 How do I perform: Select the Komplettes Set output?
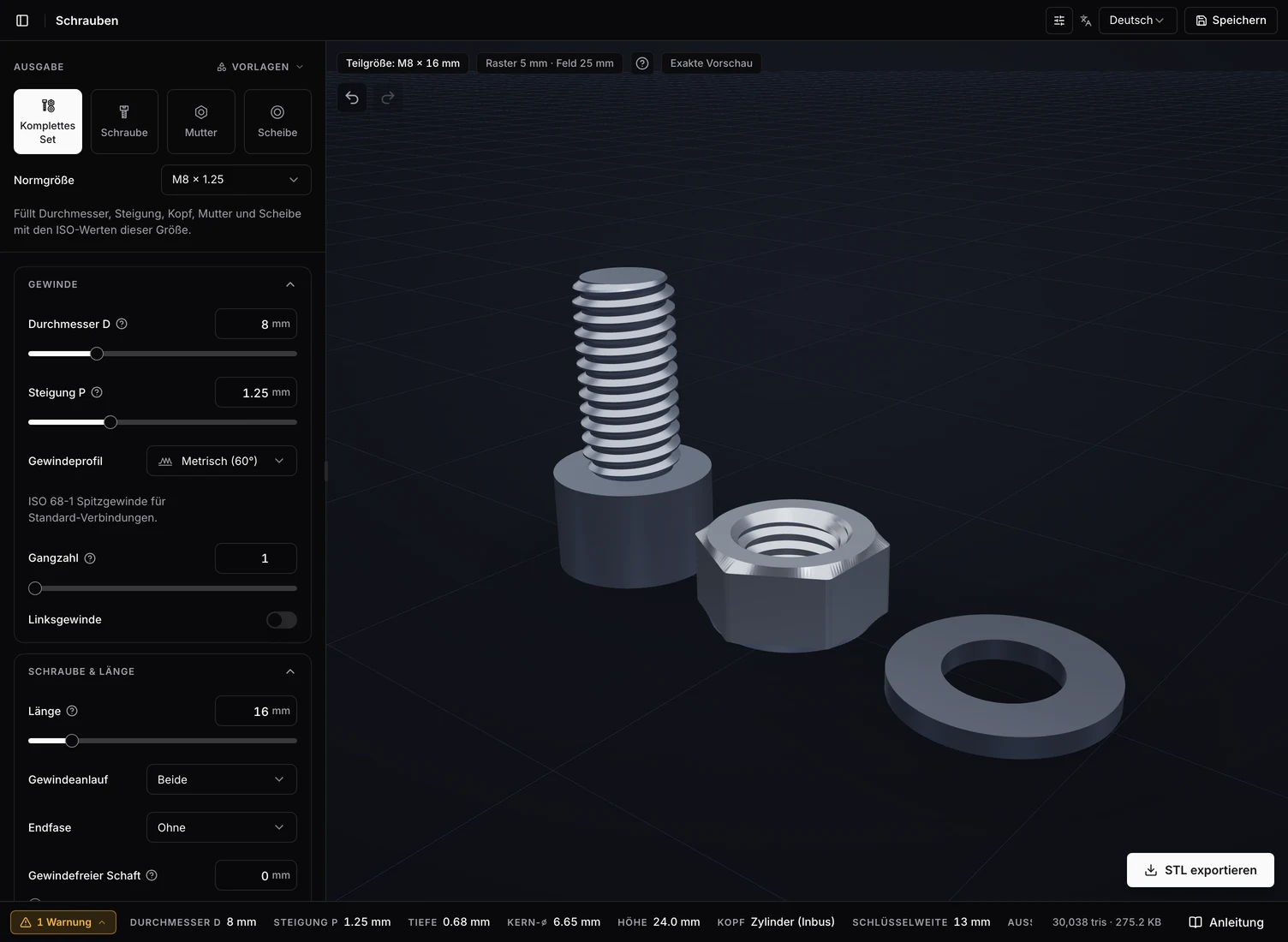[x=48, y=122]
